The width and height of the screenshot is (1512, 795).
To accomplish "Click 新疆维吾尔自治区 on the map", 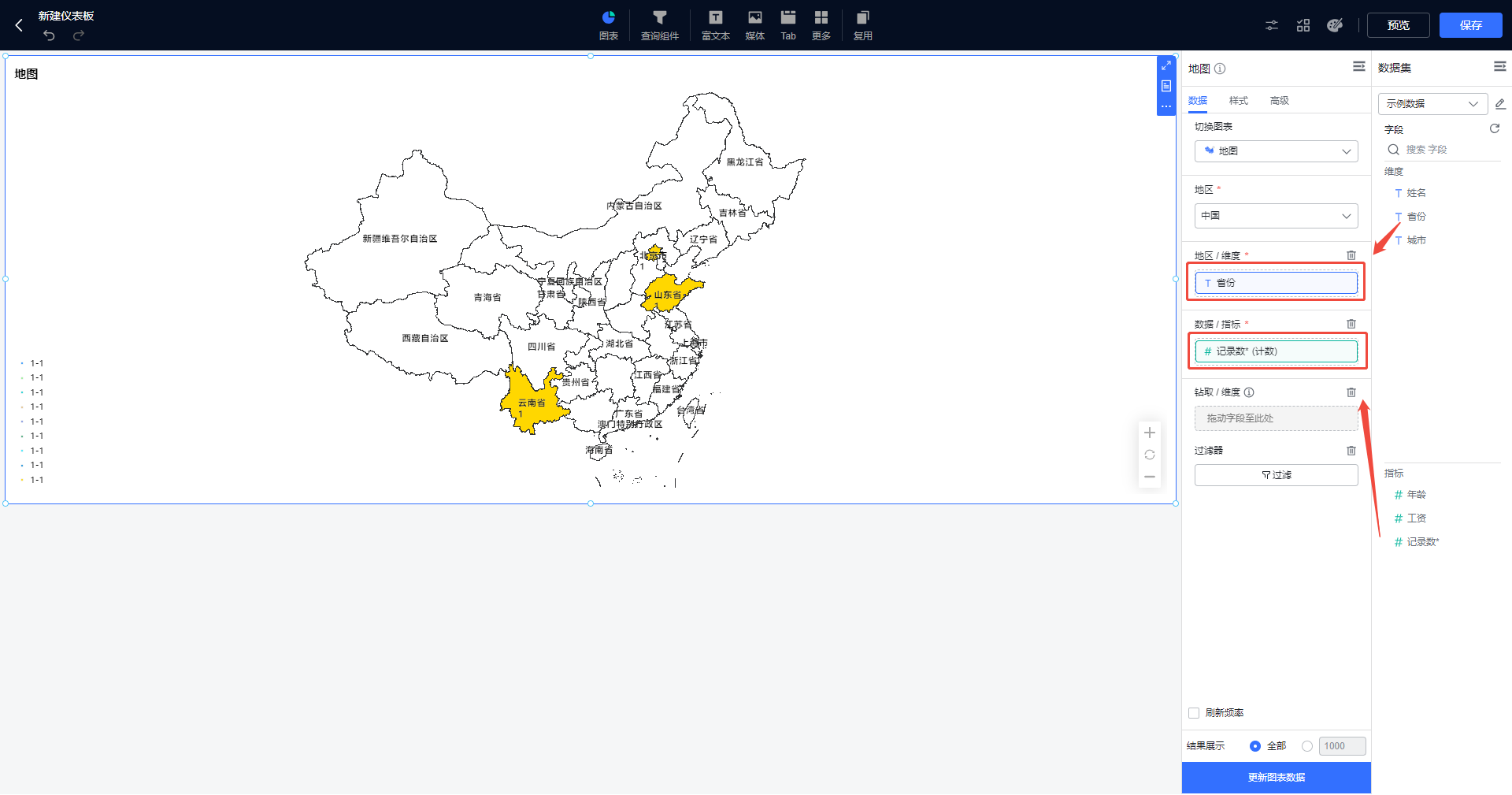I will 399,239.
